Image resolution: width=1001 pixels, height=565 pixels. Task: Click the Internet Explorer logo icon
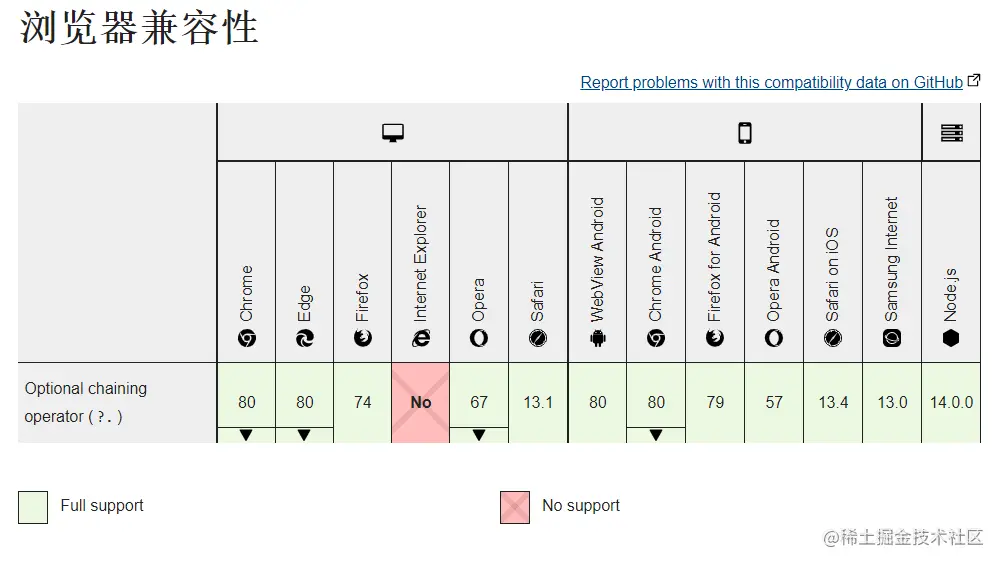421,338
